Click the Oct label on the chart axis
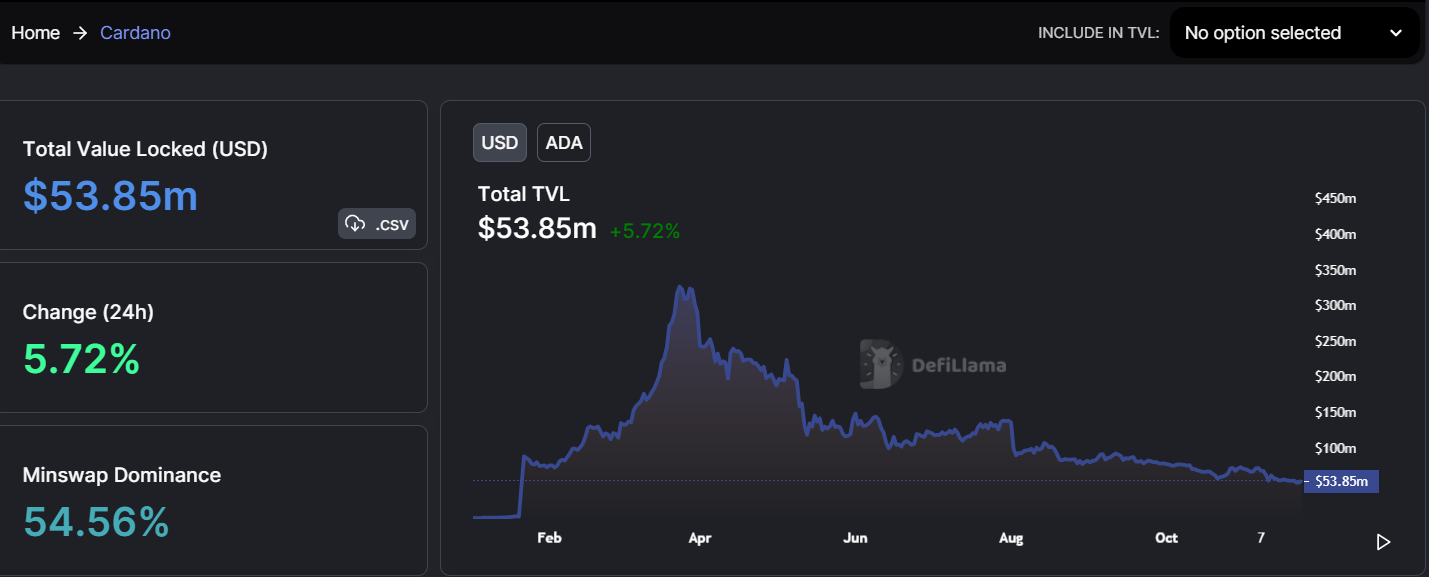The height and width of the screenshot is (577, 1429). (1166, 538)
